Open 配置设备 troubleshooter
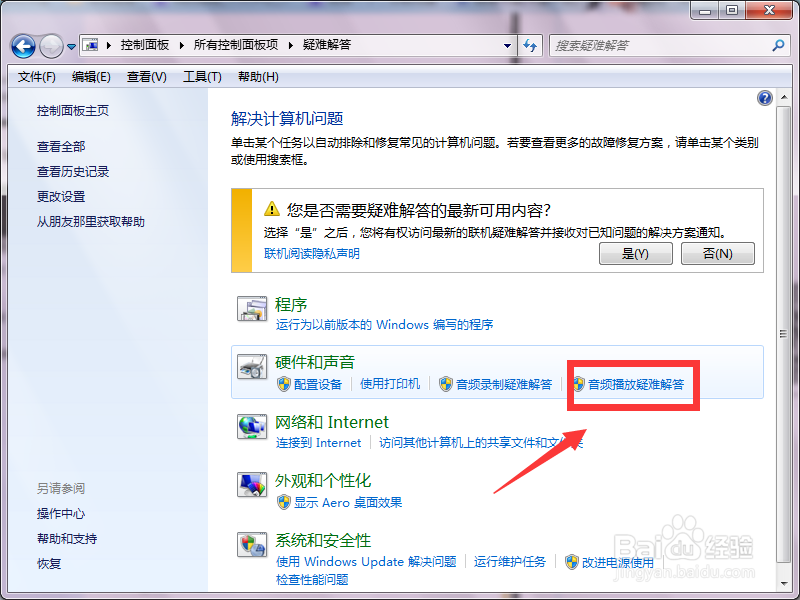Viewport: 800px width, 600px height. pos(318,385)
